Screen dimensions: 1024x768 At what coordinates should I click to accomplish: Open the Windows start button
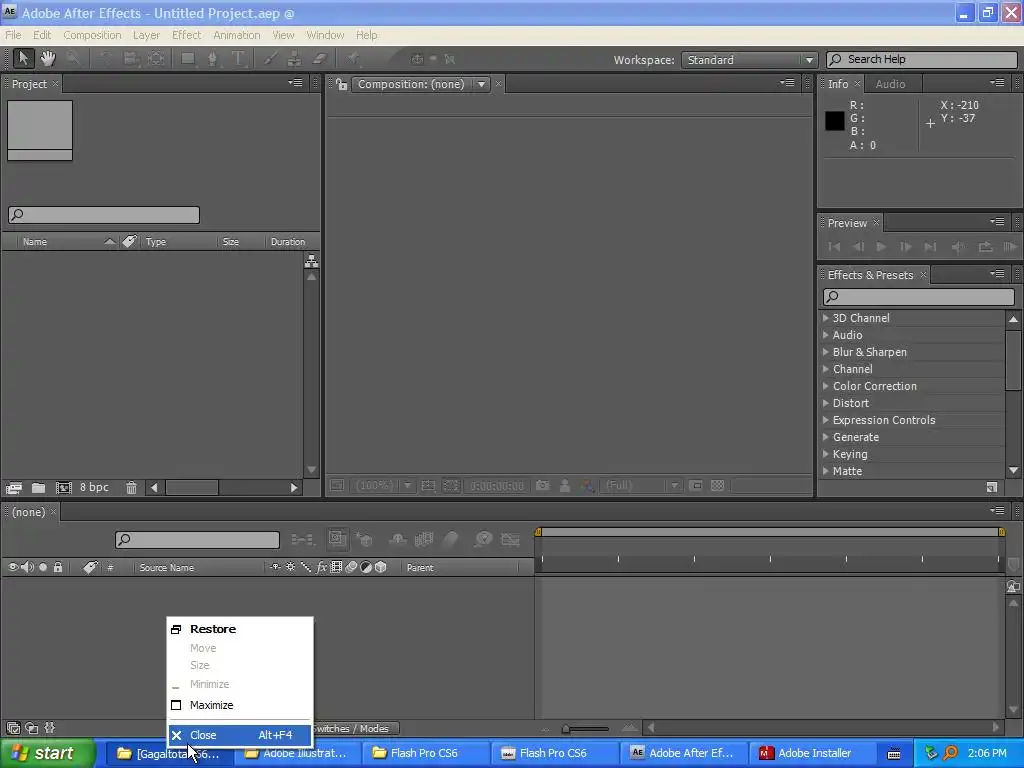pos(47,754)
